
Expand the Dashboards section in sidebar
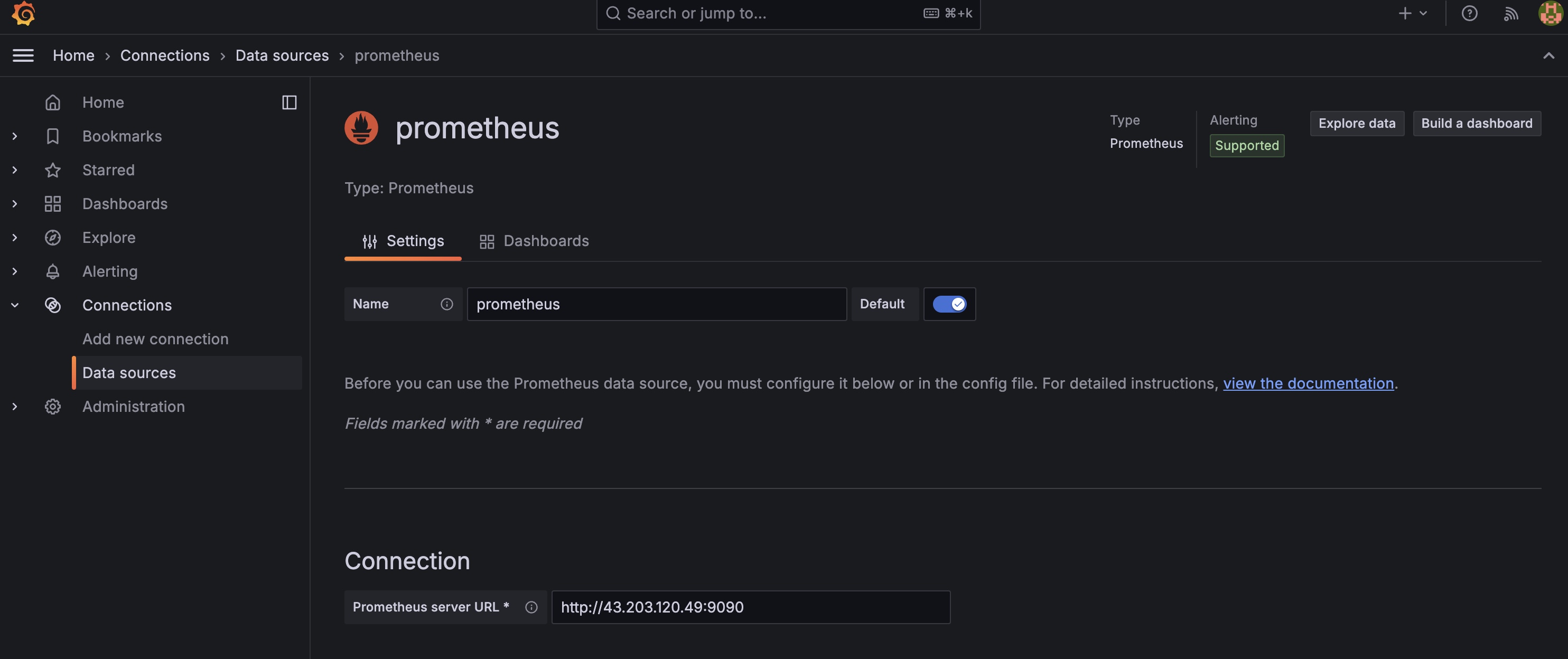[15, 204]
